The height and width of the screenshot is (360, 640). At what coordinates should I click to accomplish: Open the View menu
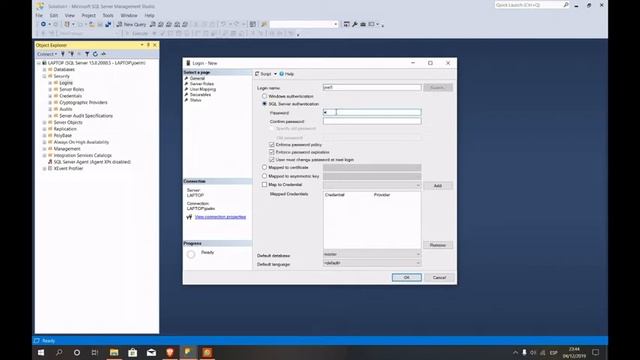click(70, 16)
